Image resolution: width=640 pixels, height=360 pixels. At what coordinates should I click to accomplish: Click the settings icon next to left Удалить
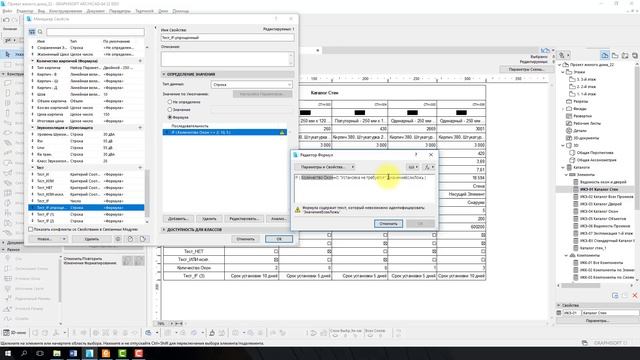[118, 239]
